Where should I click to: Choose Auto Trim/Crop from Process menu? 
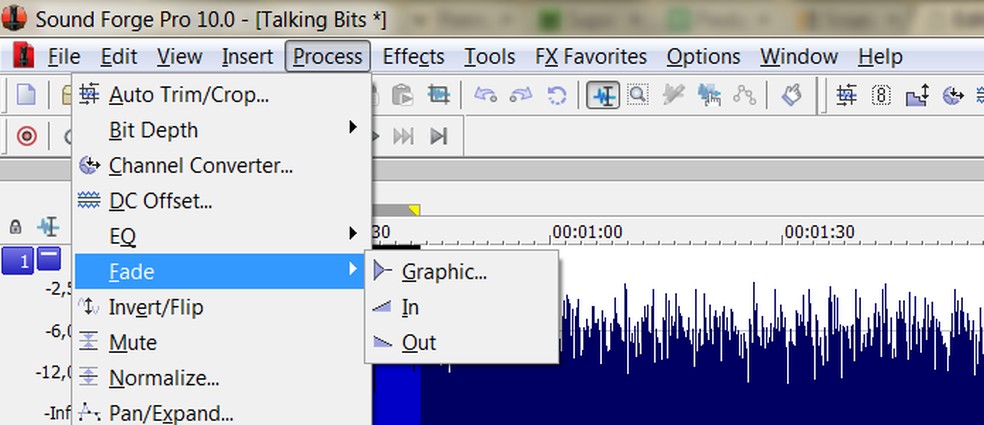[x=220, y=95]
